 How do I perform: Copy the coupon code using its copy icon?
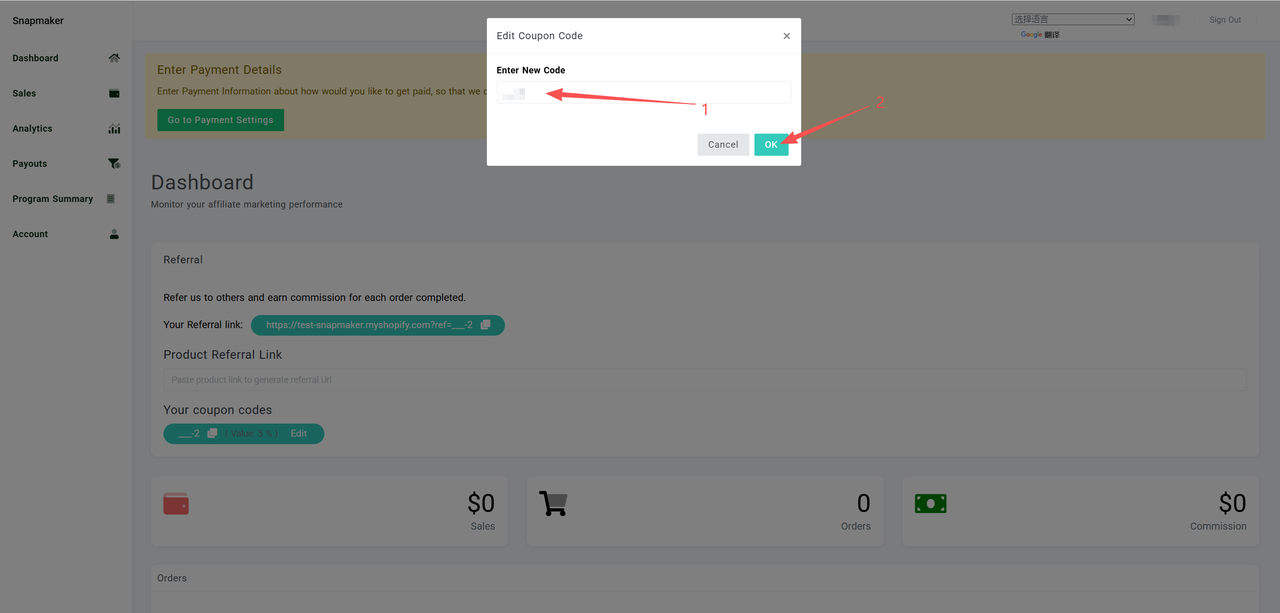tap(212, 434)
